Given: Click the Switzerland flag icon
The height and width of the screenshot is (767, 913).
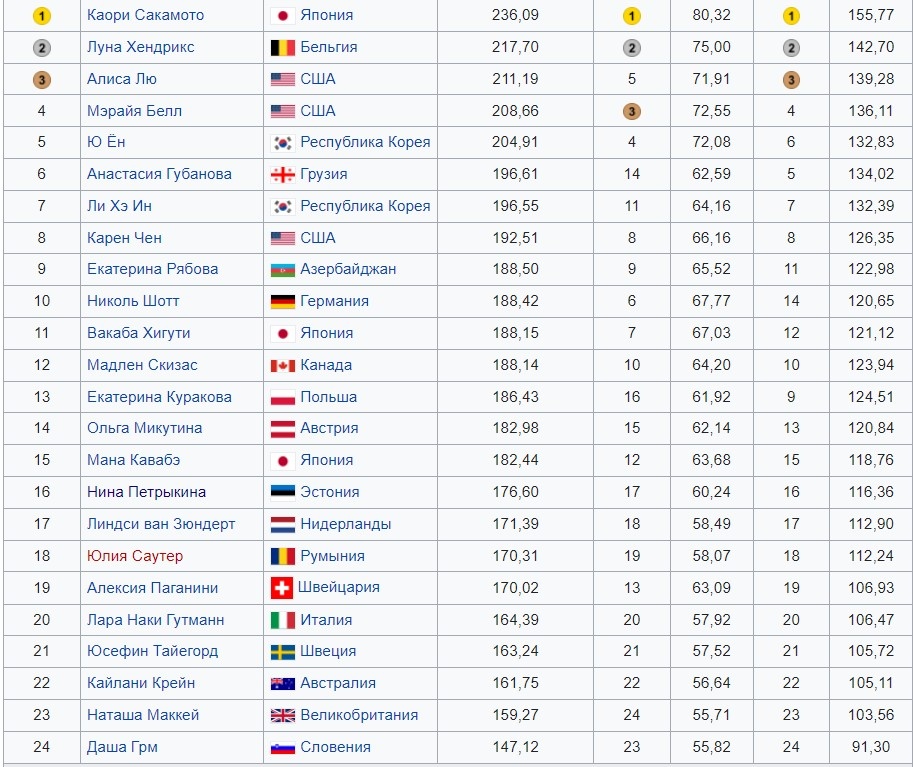Looking at the screenshot, I should point(282,588).
